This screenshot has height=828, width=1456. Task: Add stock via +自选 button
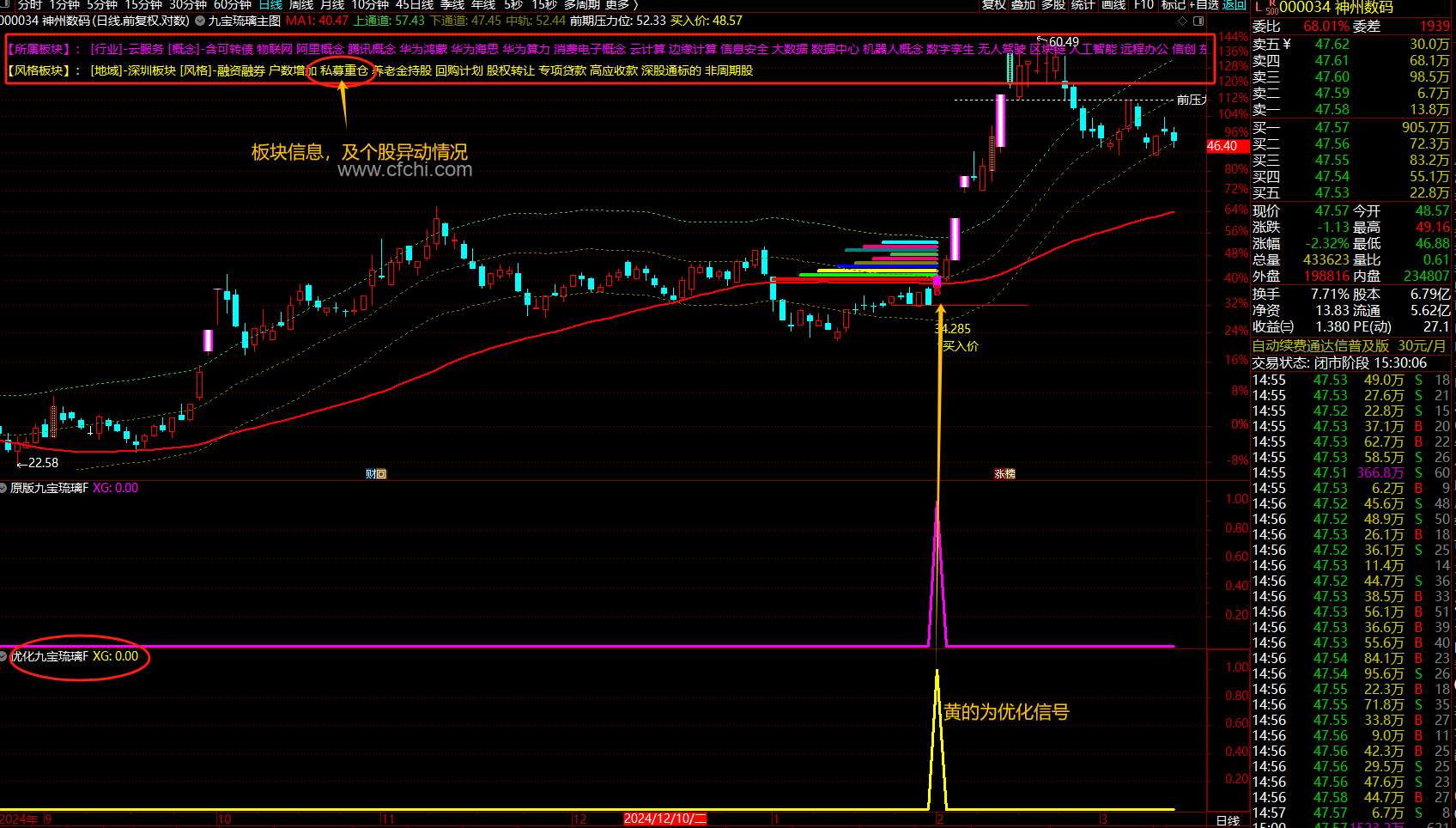click(x=1204, y=4)
